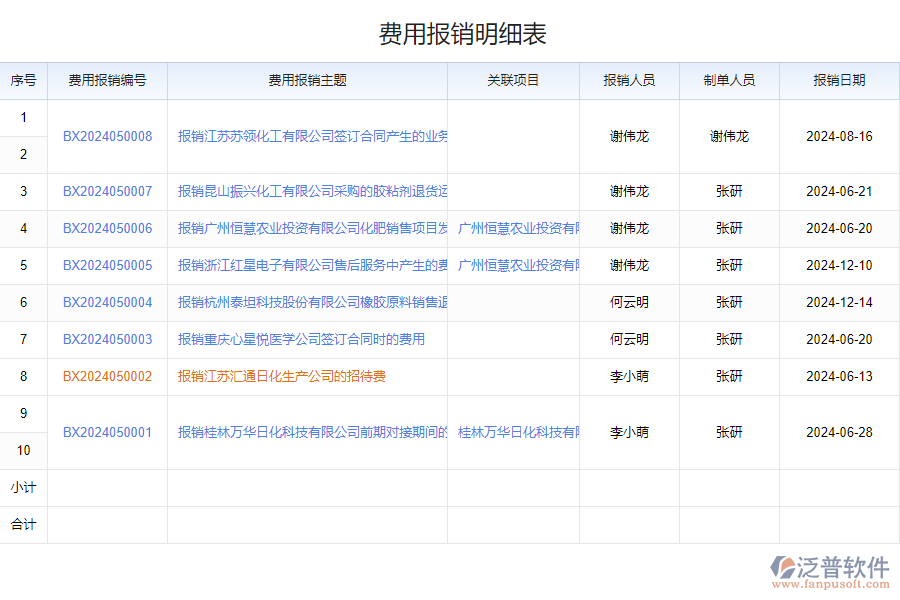Click the 桂林万华日化科技 related project link
The width and height of the screenshot is (900, 600).
coord(518,431)
